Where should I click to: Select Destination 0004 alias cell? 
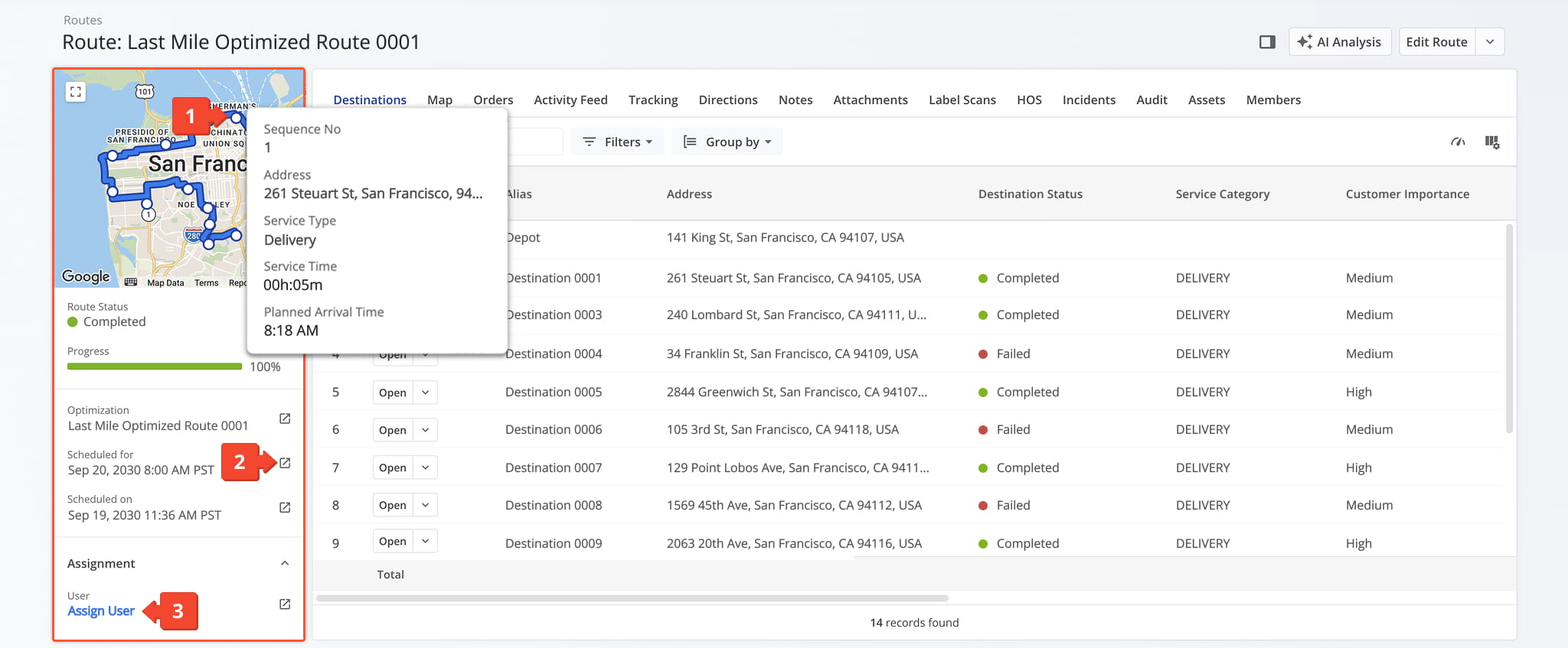[x=554, y=353]
